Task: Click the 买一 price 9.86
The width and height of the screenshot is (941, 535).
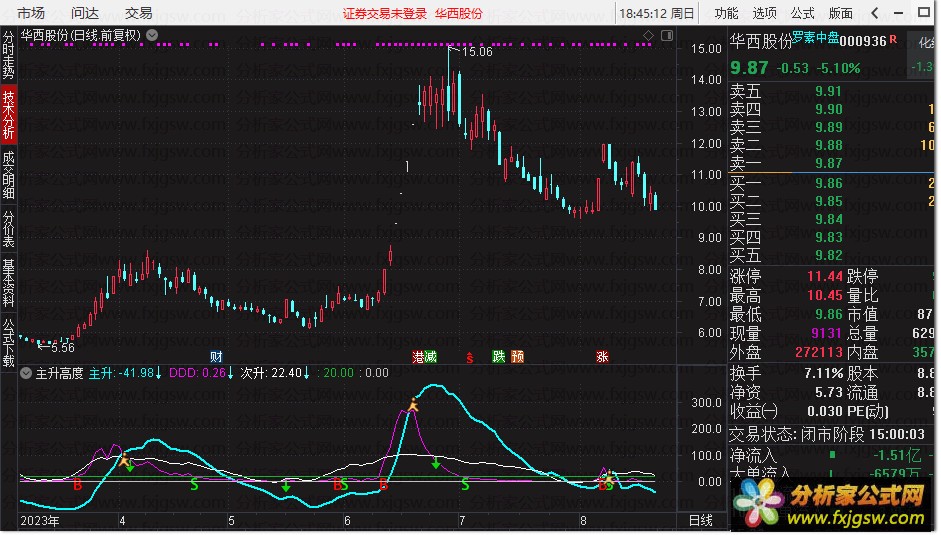Action: coord(829,183)
